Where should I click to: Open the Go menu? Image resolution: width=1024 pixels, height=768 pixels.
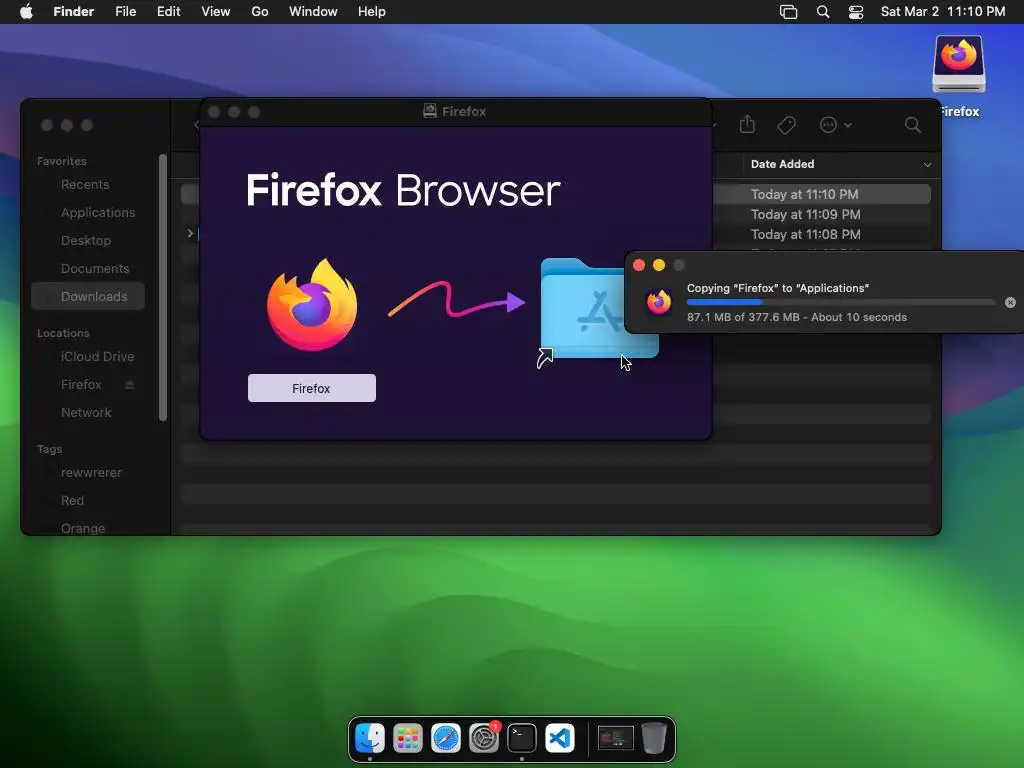[260, 12]
